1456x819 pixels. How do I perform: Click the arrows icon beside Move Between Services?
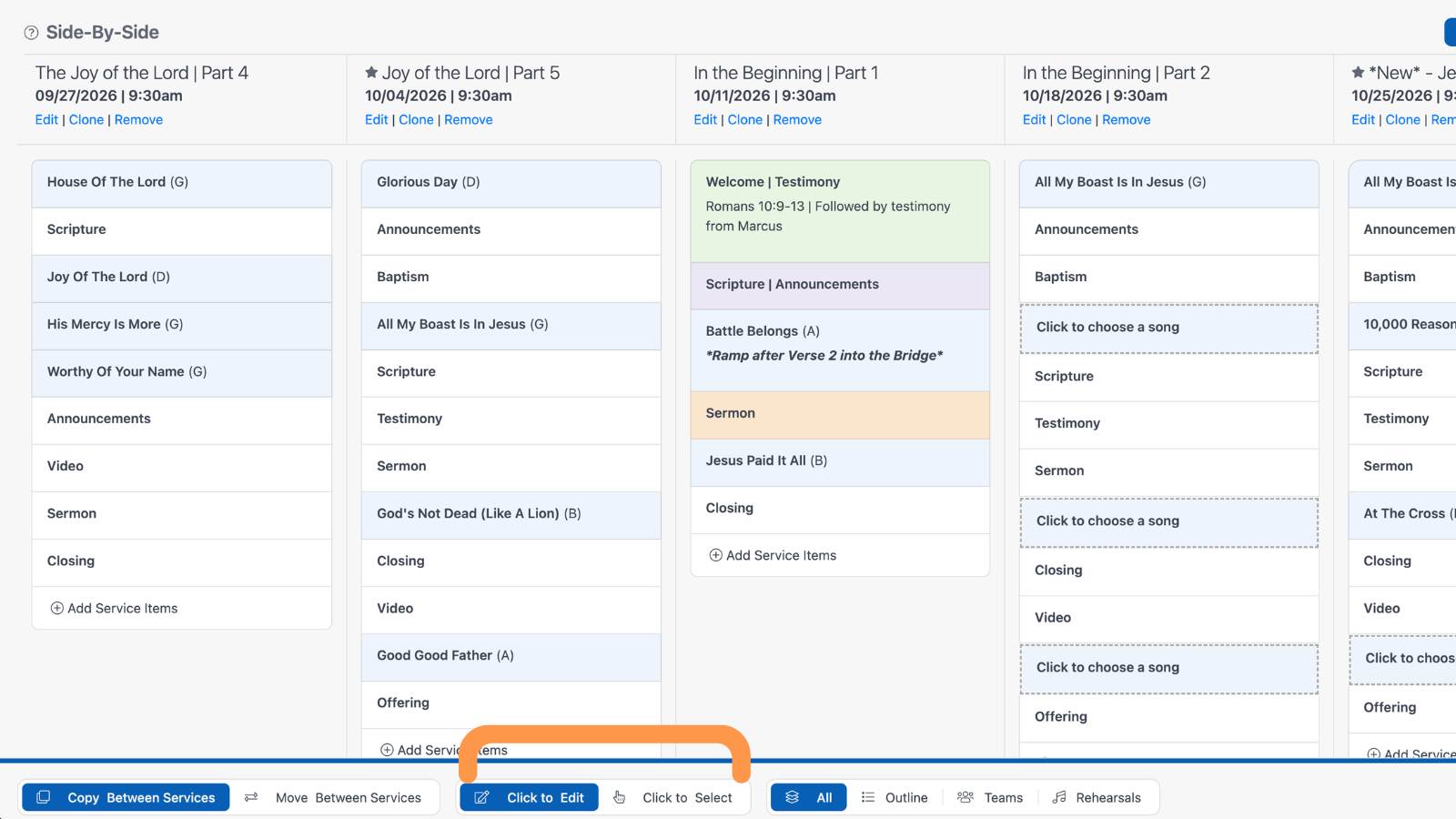[251, 797]
